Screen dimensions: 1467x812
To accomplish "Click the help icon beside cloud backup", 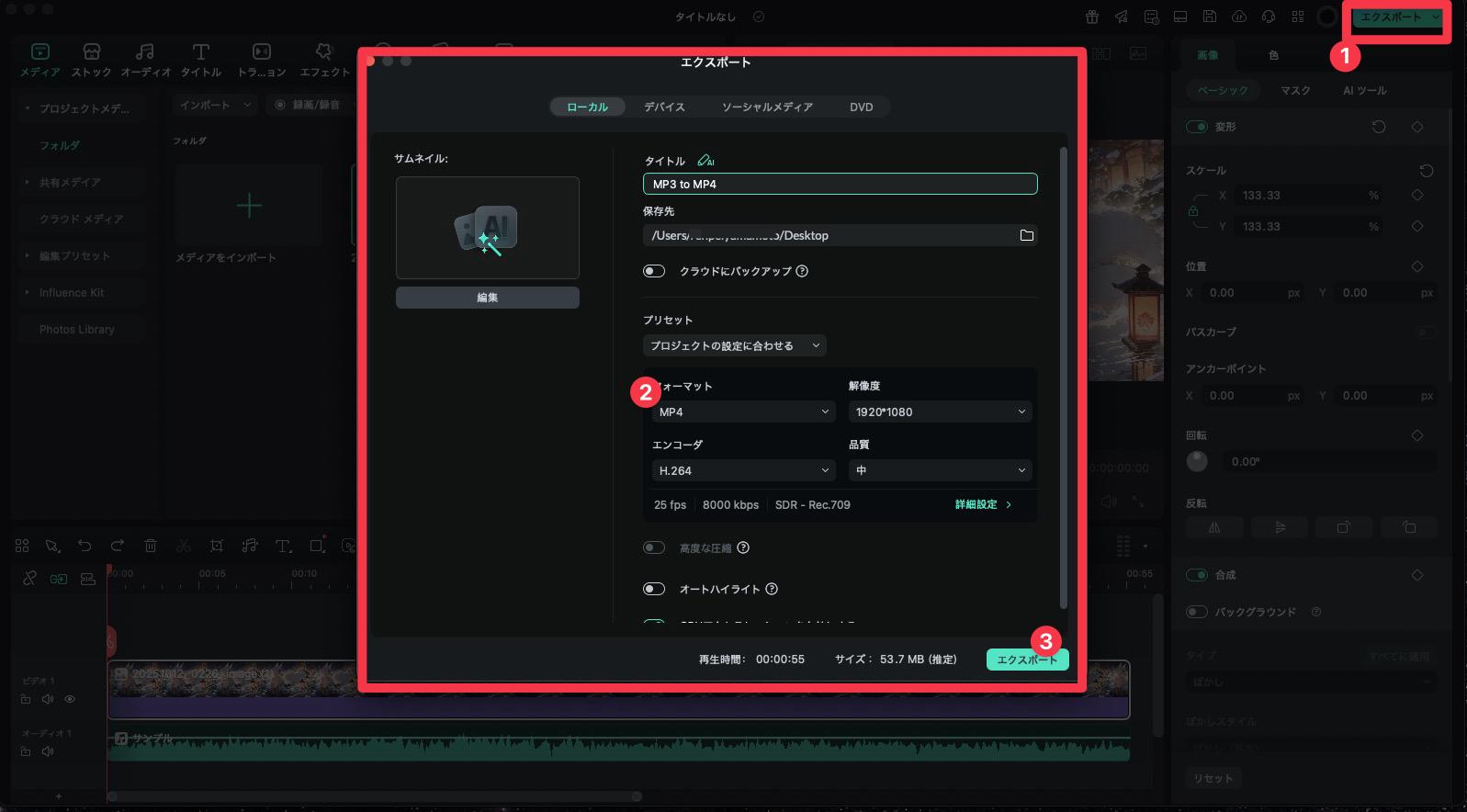I will click(802, 271).
